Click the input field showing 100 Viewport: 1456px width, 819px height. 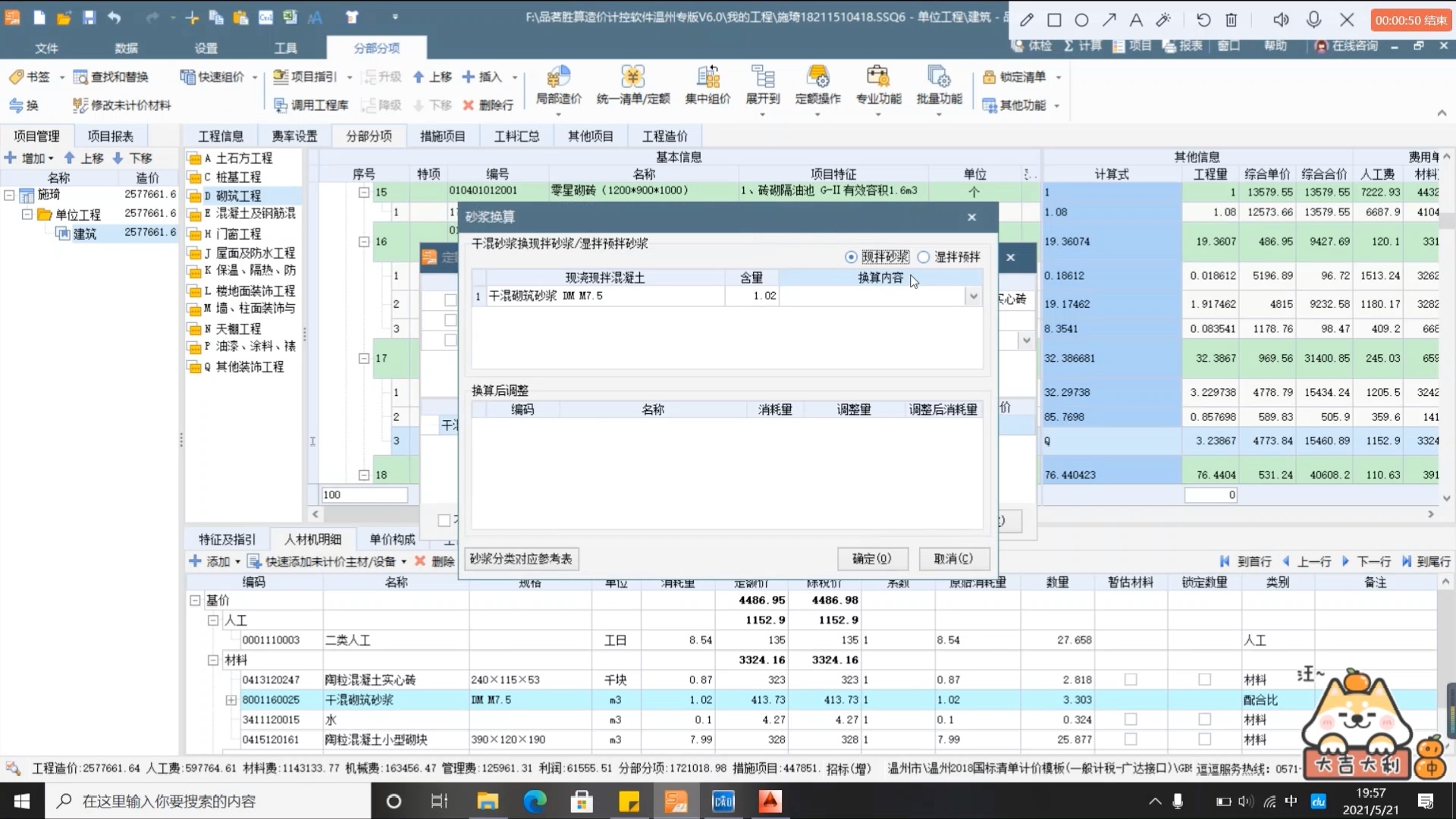point(365,494)
